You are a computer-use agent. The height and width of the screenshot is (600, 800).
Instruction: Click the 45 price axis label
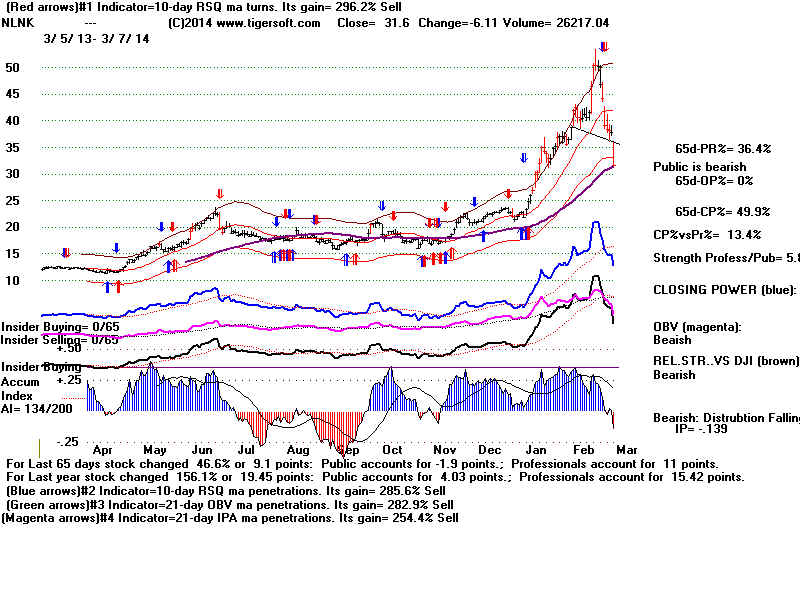pos(12,94)
